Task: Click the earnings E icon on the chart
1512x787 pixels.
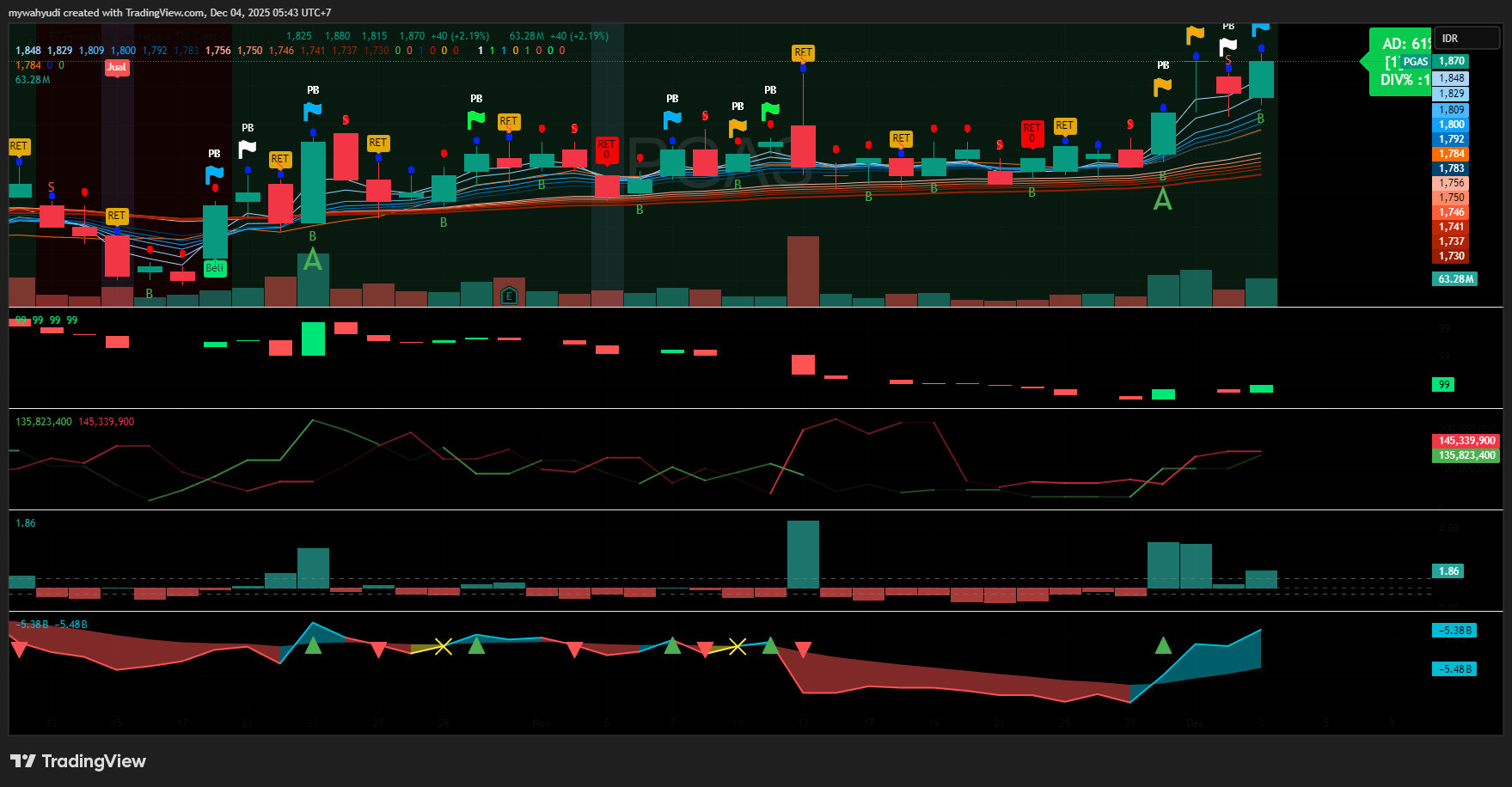Action: (509, 296)
